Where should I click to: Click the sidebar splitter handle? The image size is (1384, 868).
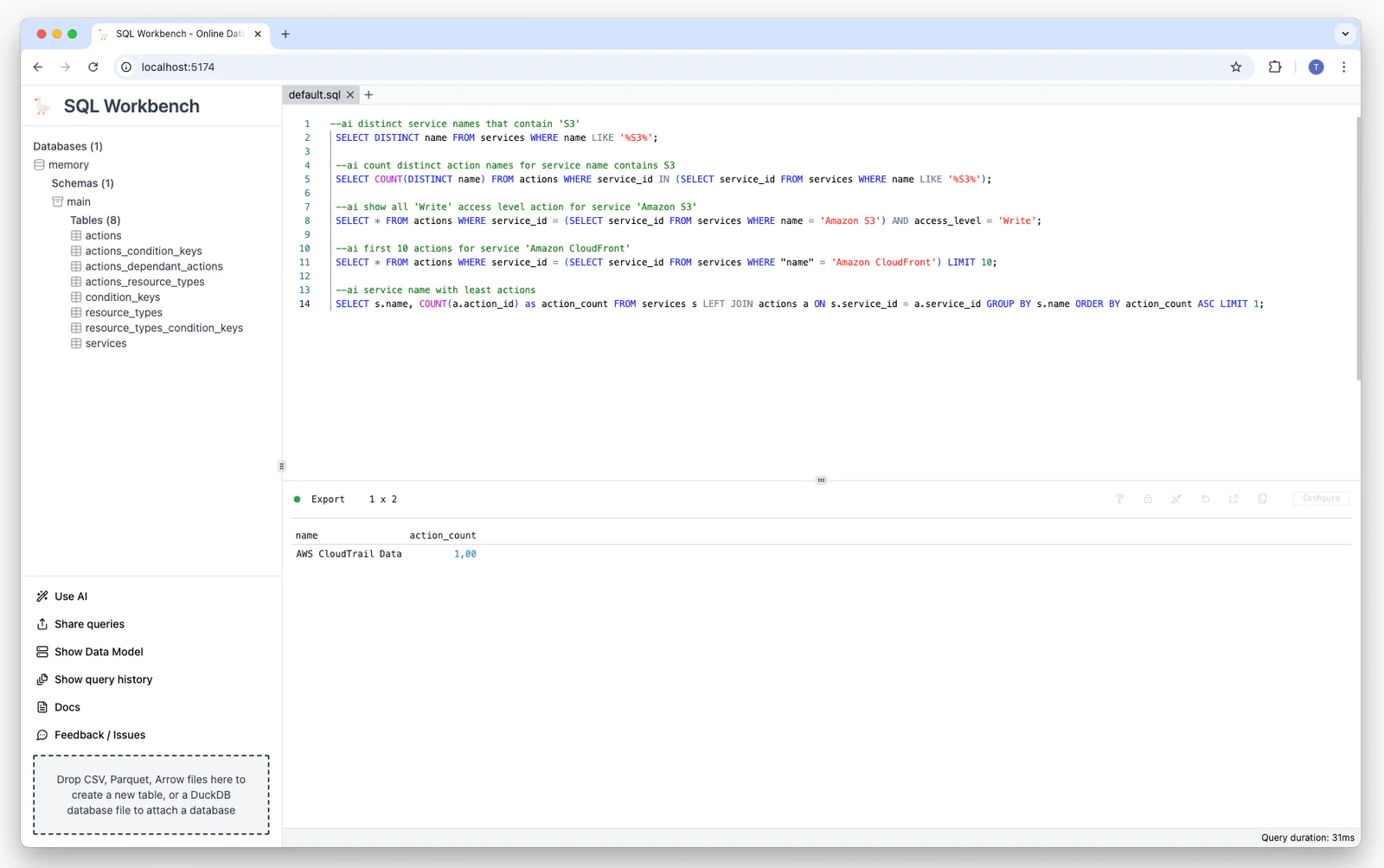point(281,467)
